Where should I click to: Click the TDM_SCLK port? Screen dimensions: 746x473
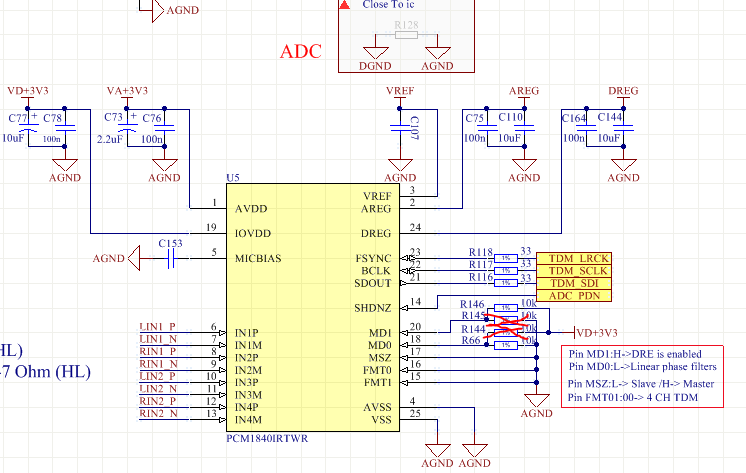(574, 271)
